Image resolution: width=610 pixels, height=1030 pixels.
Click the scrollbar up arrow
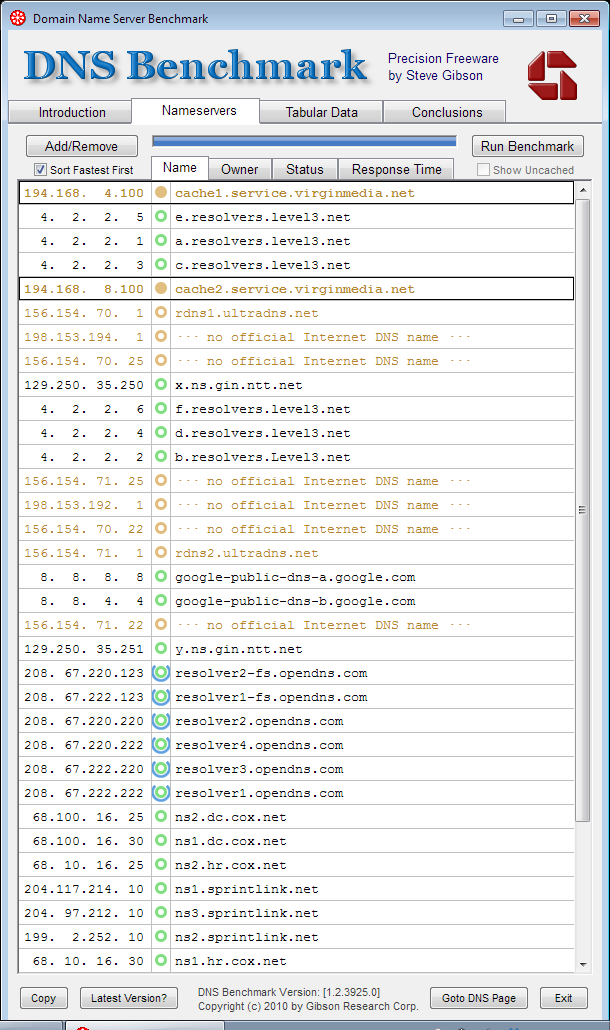[583, 190]
